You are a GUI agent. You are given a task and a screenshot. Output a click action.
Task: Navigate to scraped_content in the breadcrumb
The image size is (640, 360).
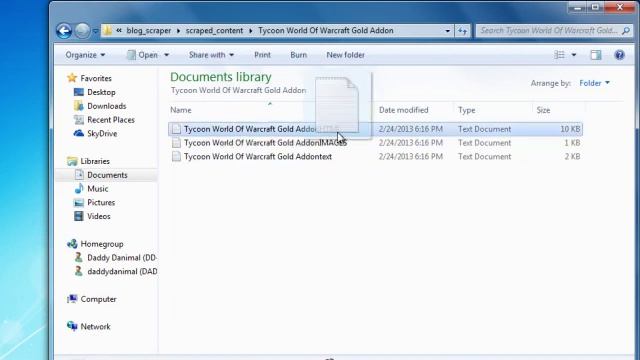coord(214,31)
